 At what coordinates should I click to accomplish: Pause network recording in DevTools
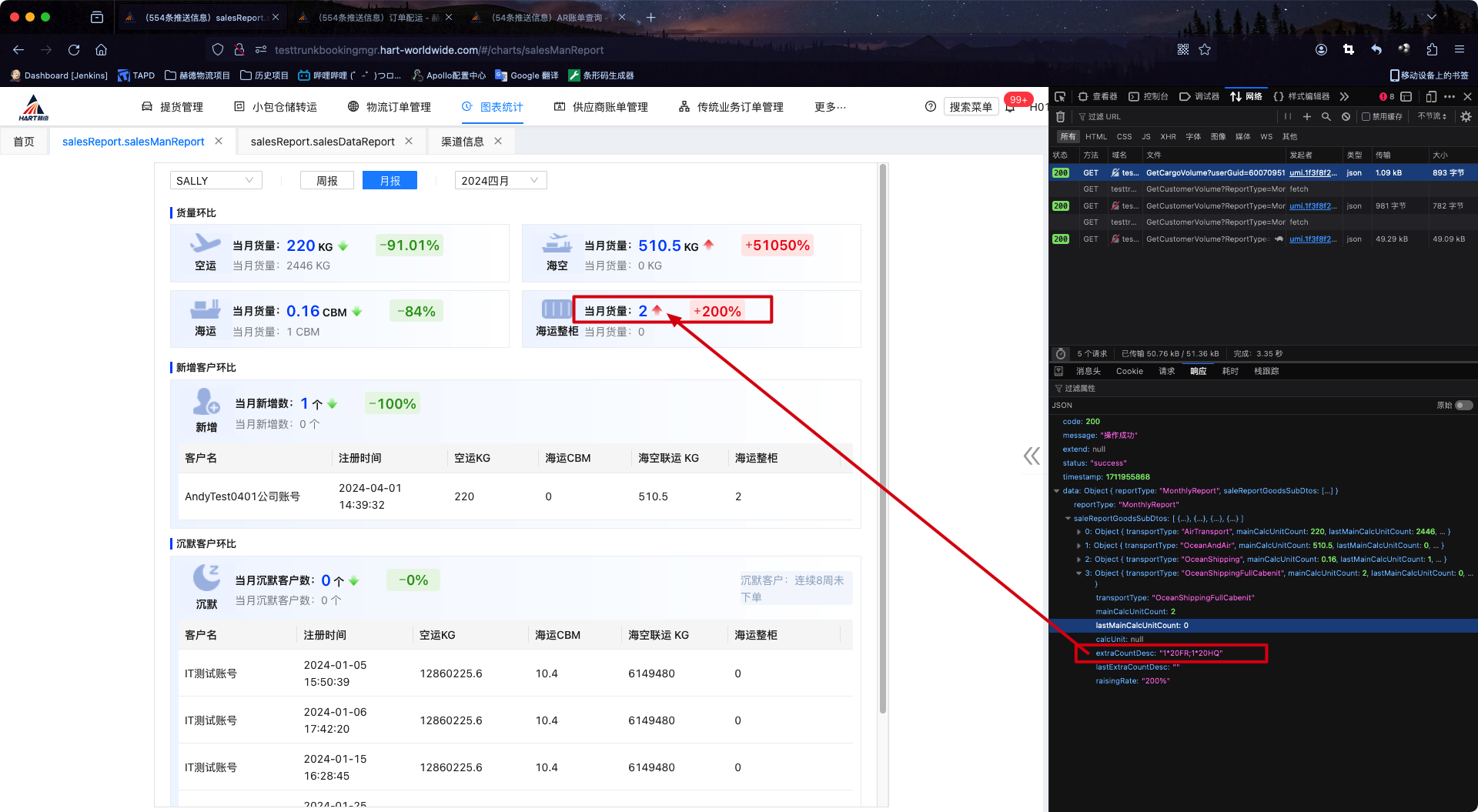1287,116
